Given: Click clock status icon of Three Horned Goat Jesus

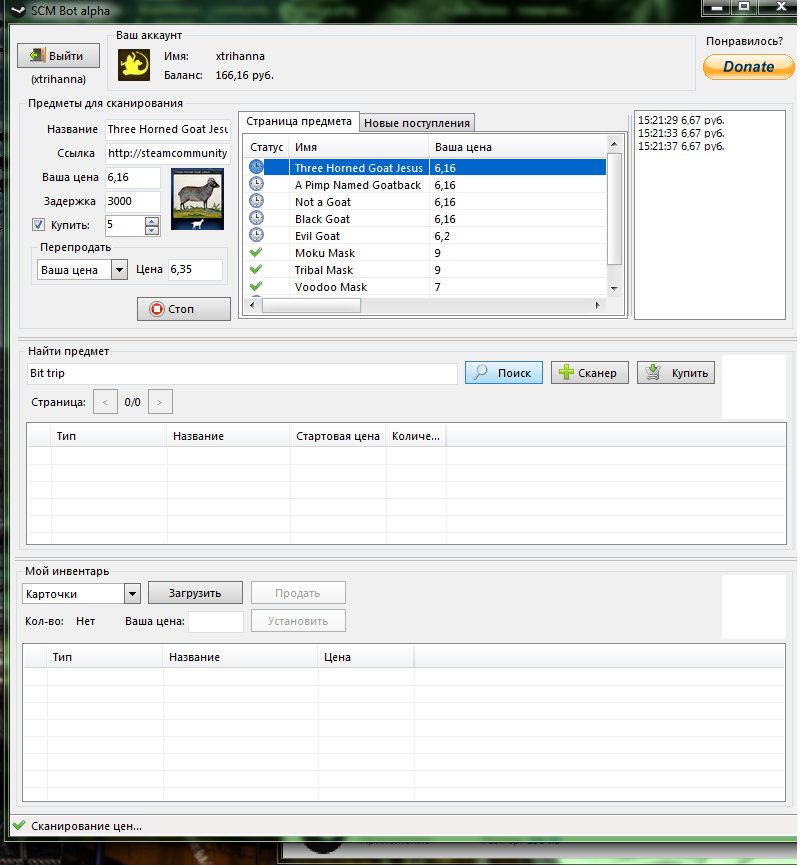Looking at the screenshot, I should coord(256,167).
